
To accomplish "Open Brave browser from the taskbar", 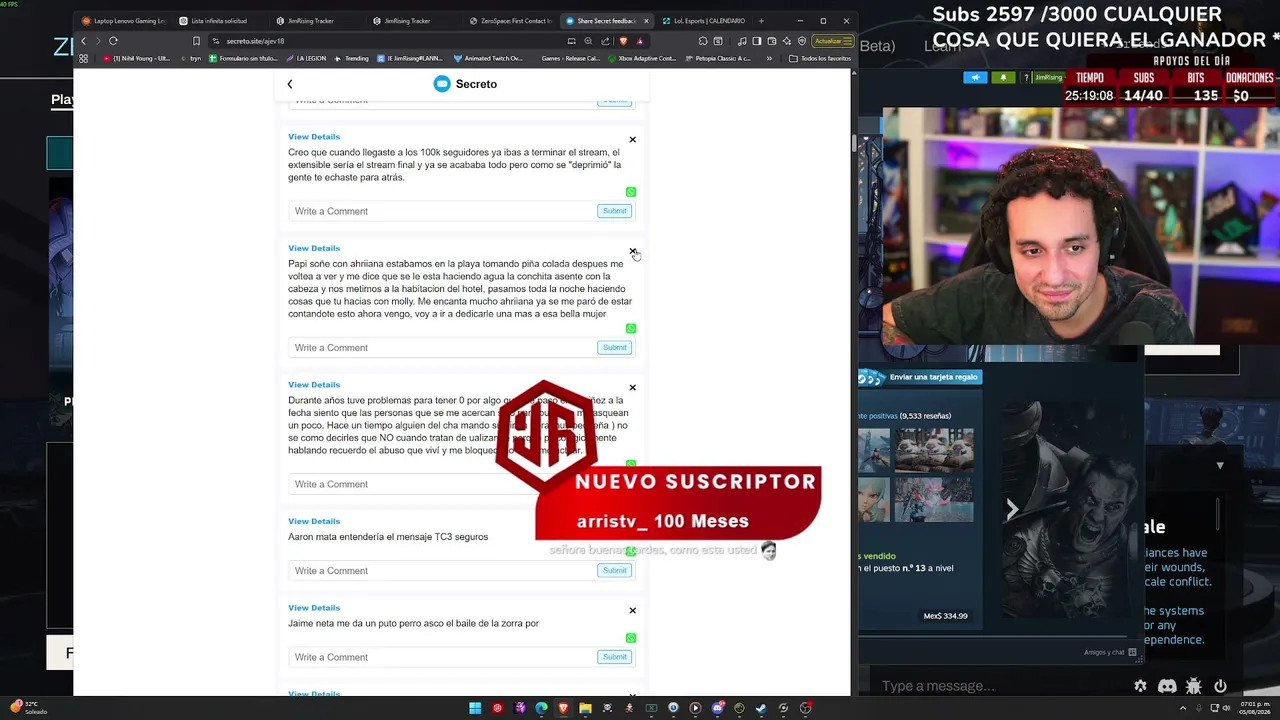I will click(563, 708).
